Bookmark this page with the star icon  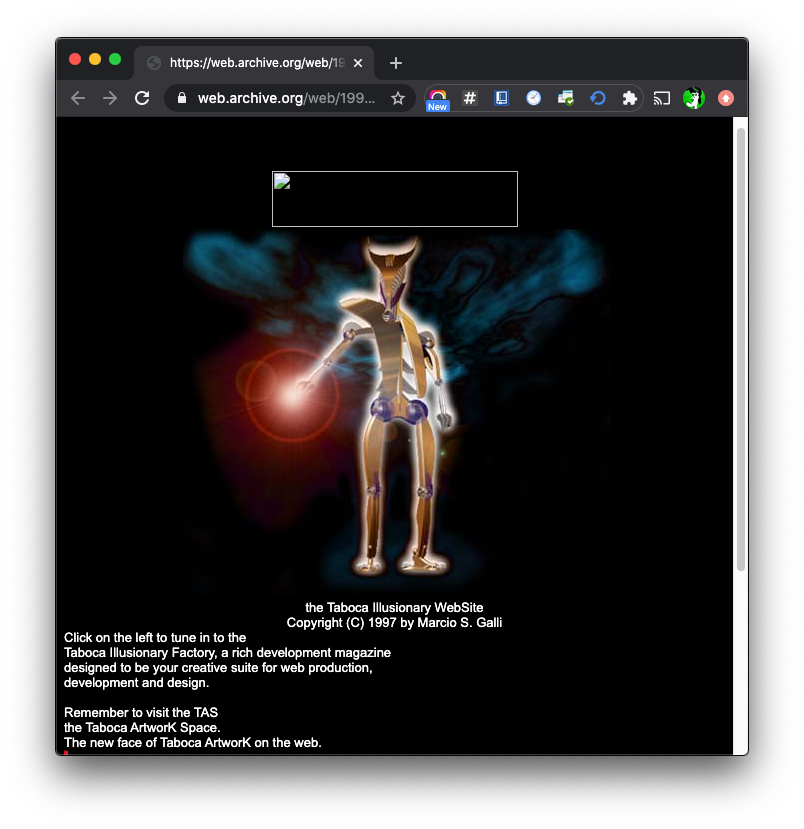pyautogui.click(x=397, y=98)
